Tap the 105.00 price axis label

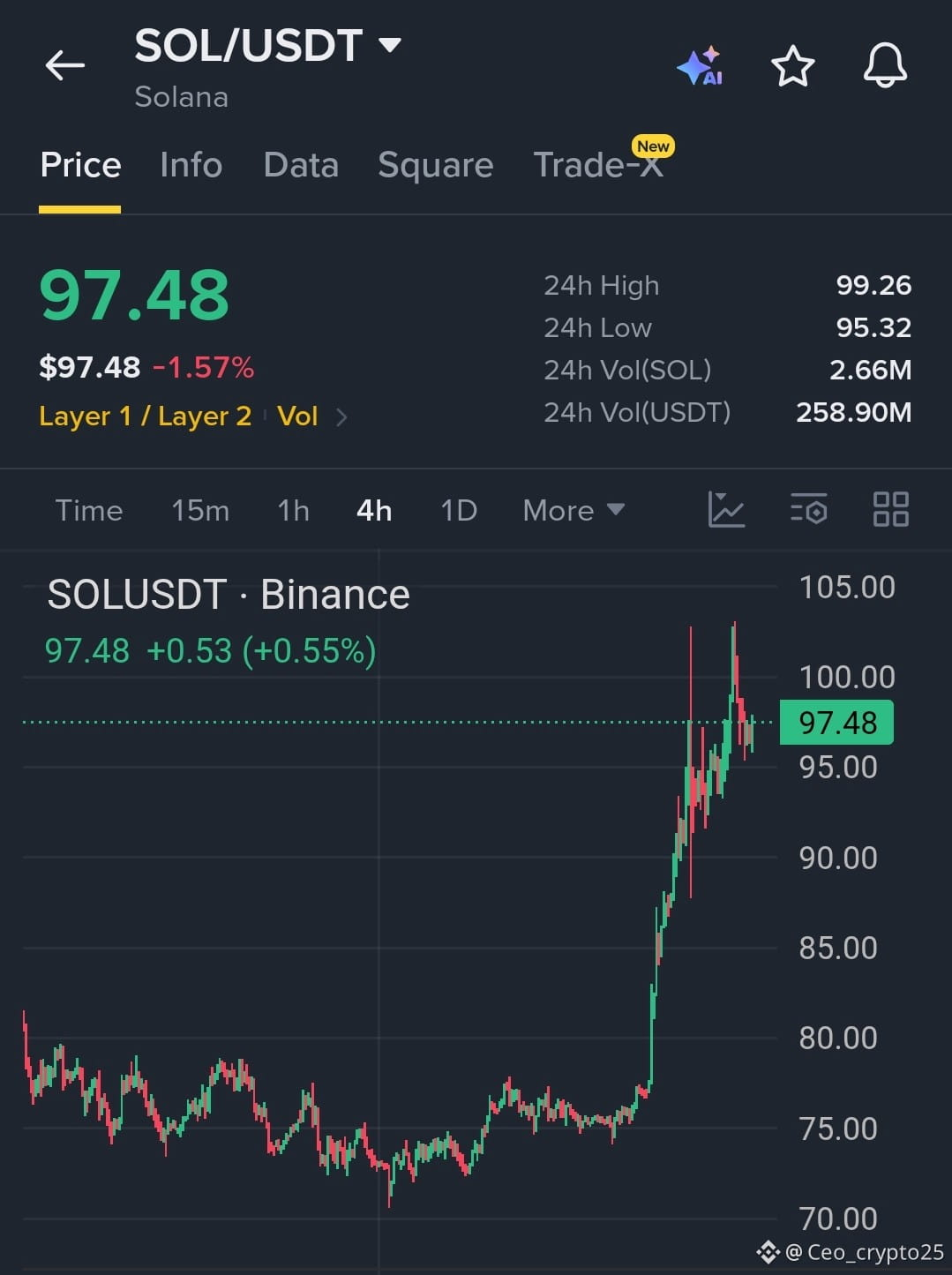tap(847, 588)
